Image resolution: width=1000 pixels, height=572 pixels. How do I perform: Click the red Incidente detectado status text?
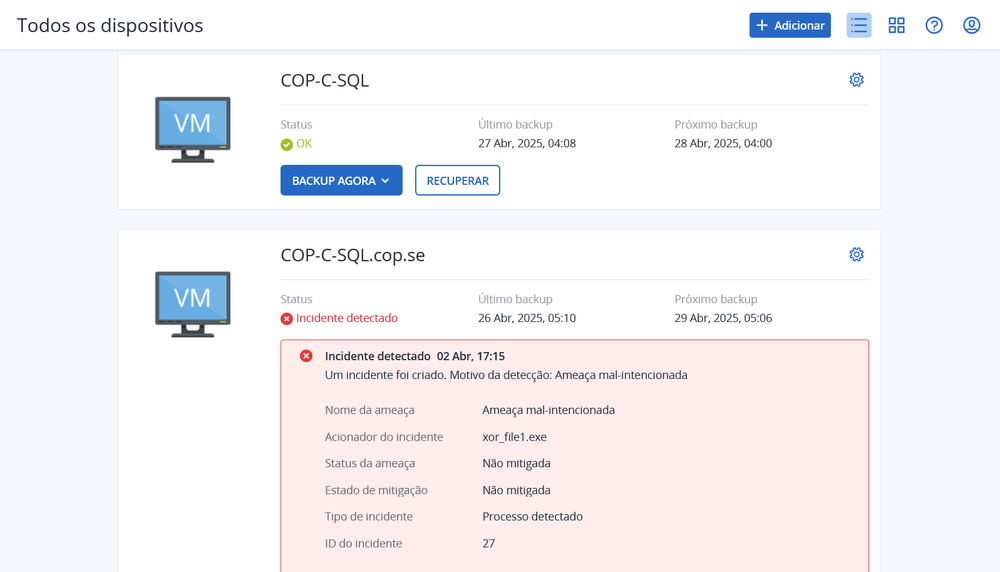347,318
